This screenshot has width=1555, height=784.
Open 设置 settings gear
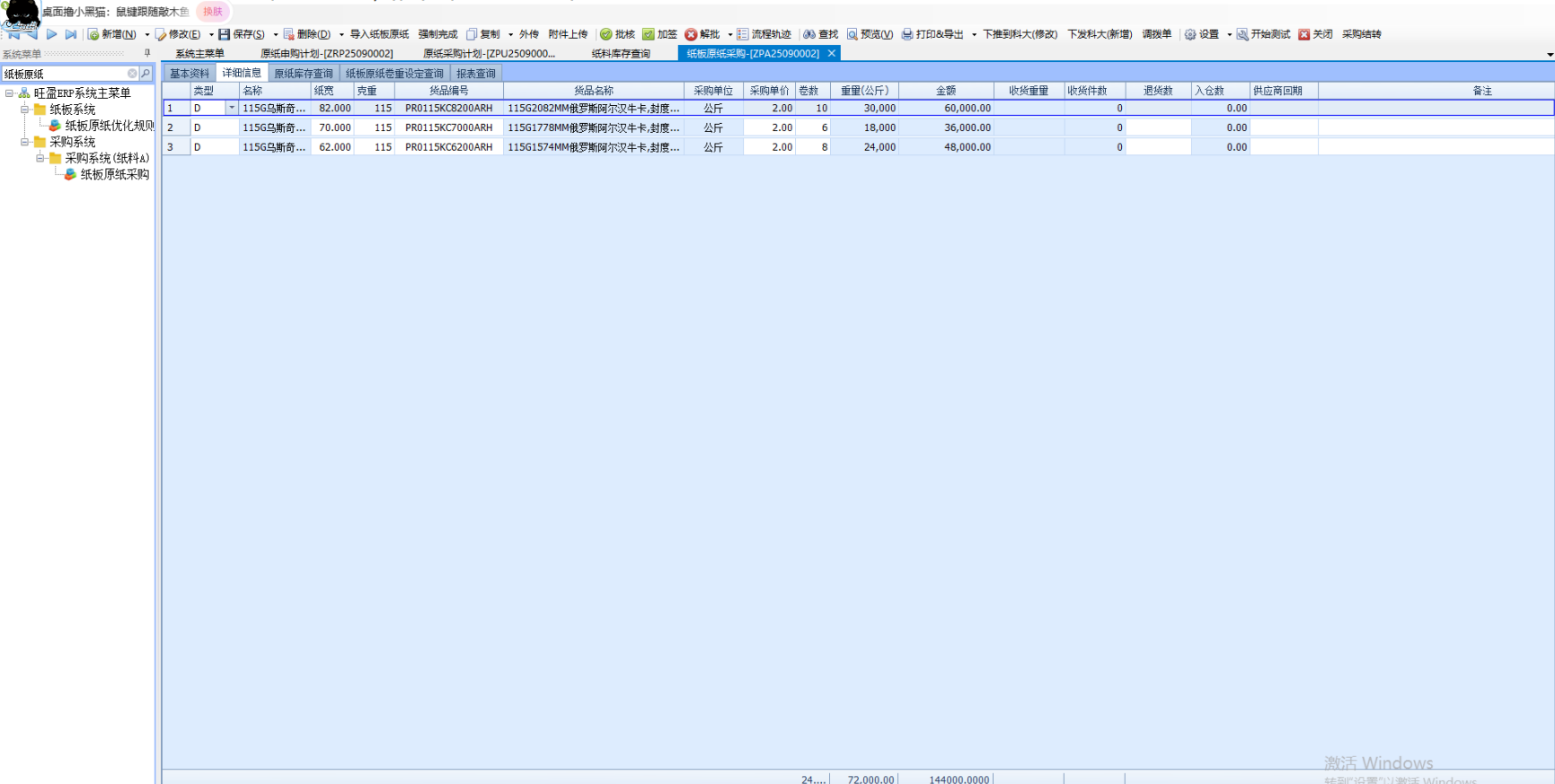coord(1202,34)
